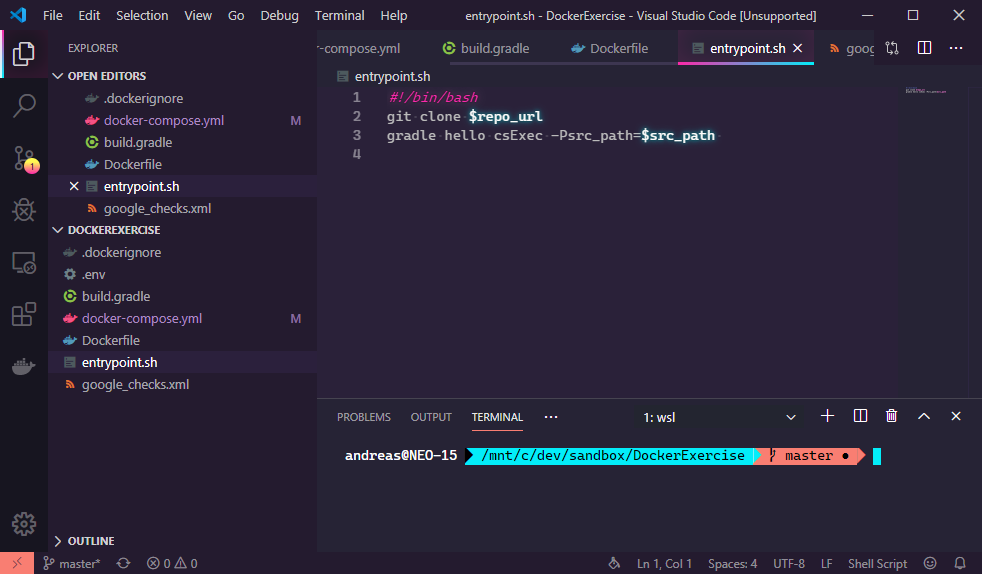Open the Extensions view icon
The height and width of the screenshot is (574, 982).
click(x=24, y=314)
